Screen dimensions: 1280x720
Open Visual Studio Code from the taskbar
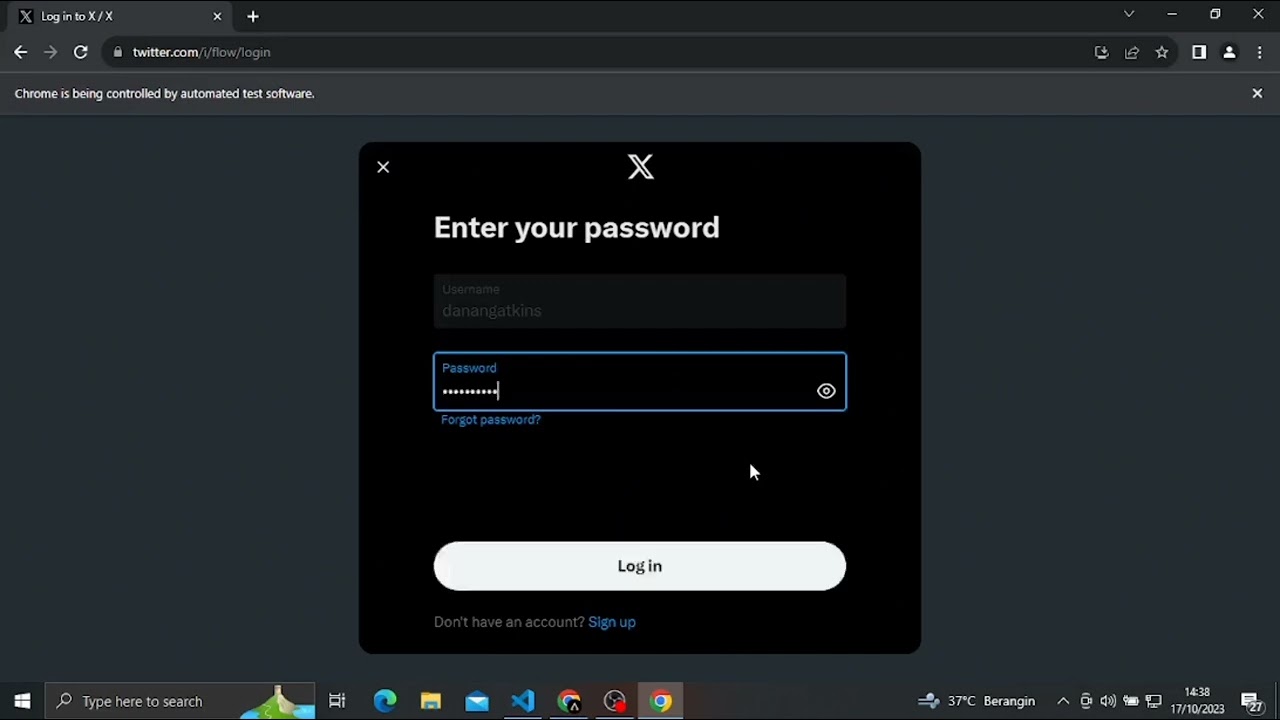(x=523, y=701)
